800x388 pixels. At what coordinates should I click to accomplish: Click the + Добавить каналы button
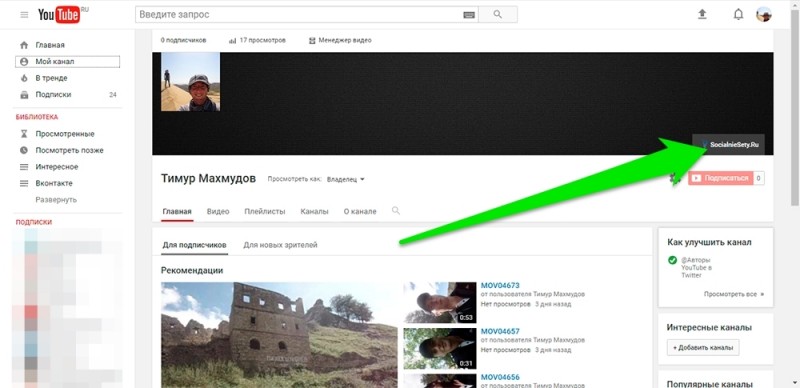pos(703,348)
